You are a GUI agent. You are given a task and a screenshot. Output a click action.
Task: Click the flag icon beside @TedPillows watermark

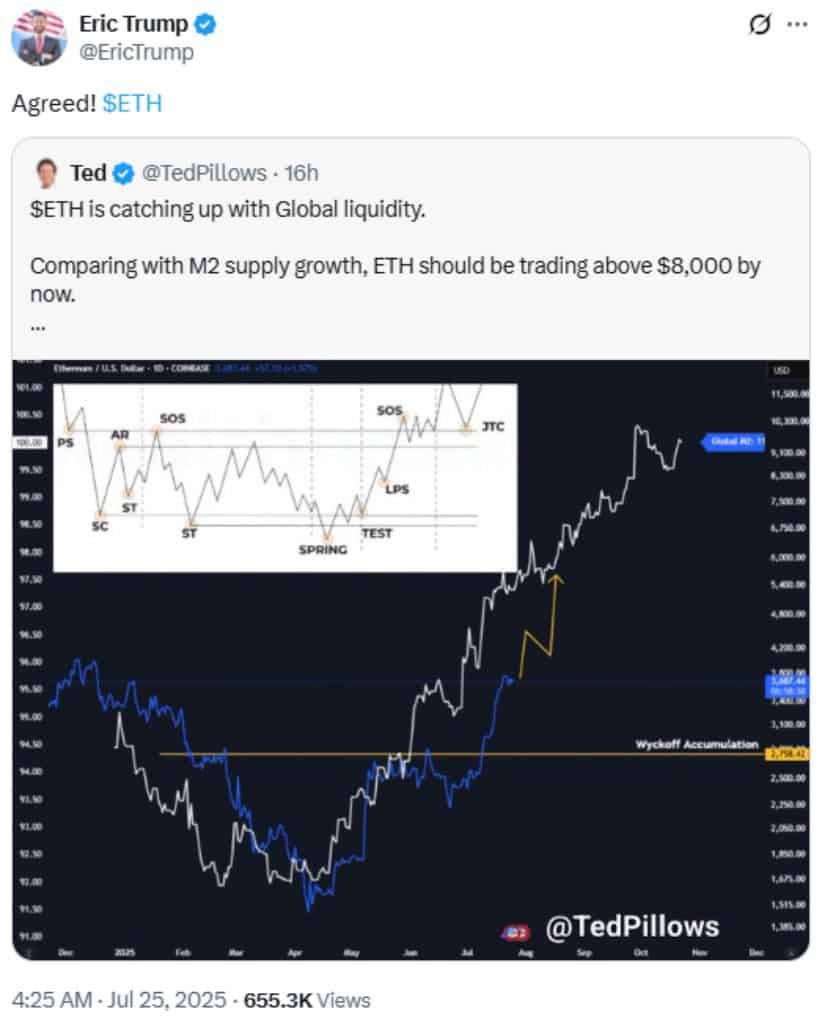[x=515, y=932]
